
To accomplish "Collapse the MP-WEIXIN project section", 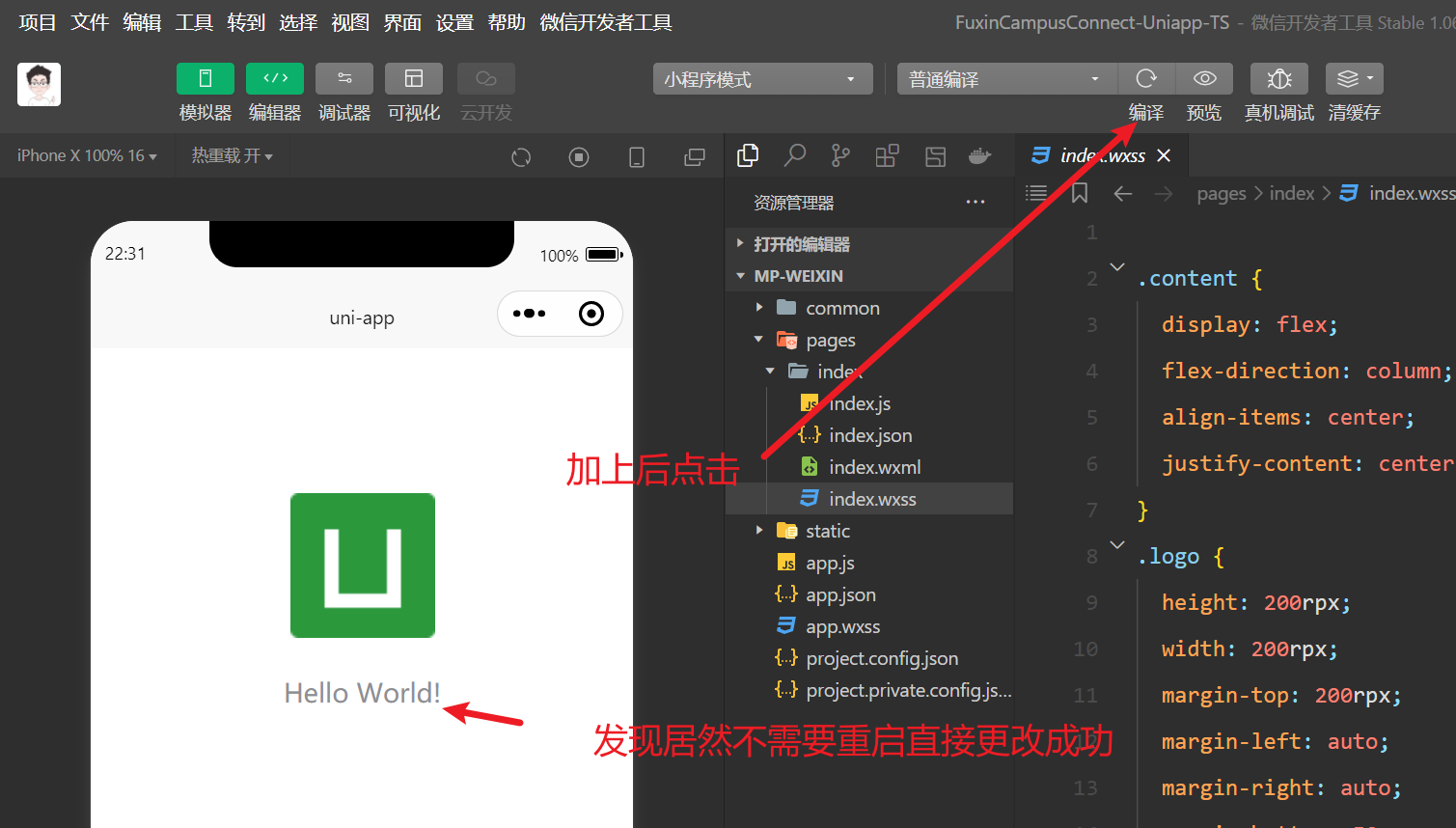I will point(869,276).
